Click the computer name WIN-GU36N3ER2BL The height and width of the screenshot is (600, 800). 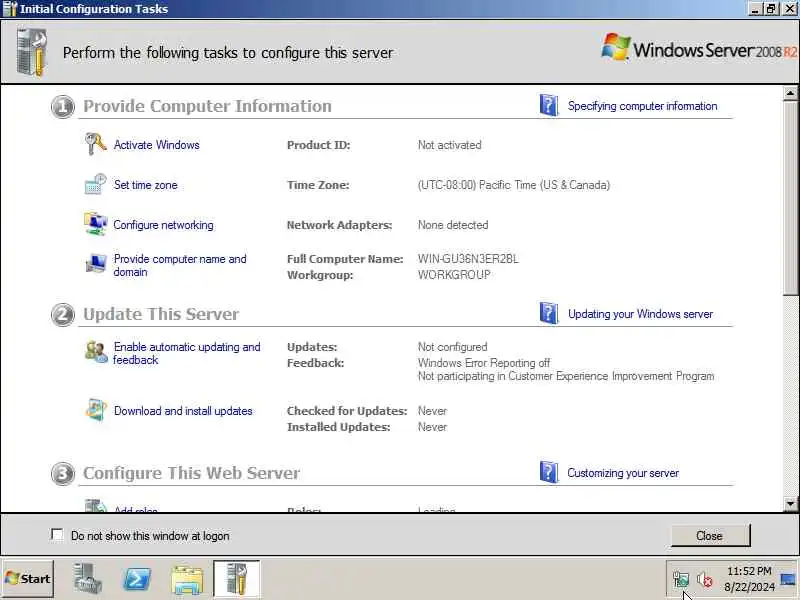point(468,259)
